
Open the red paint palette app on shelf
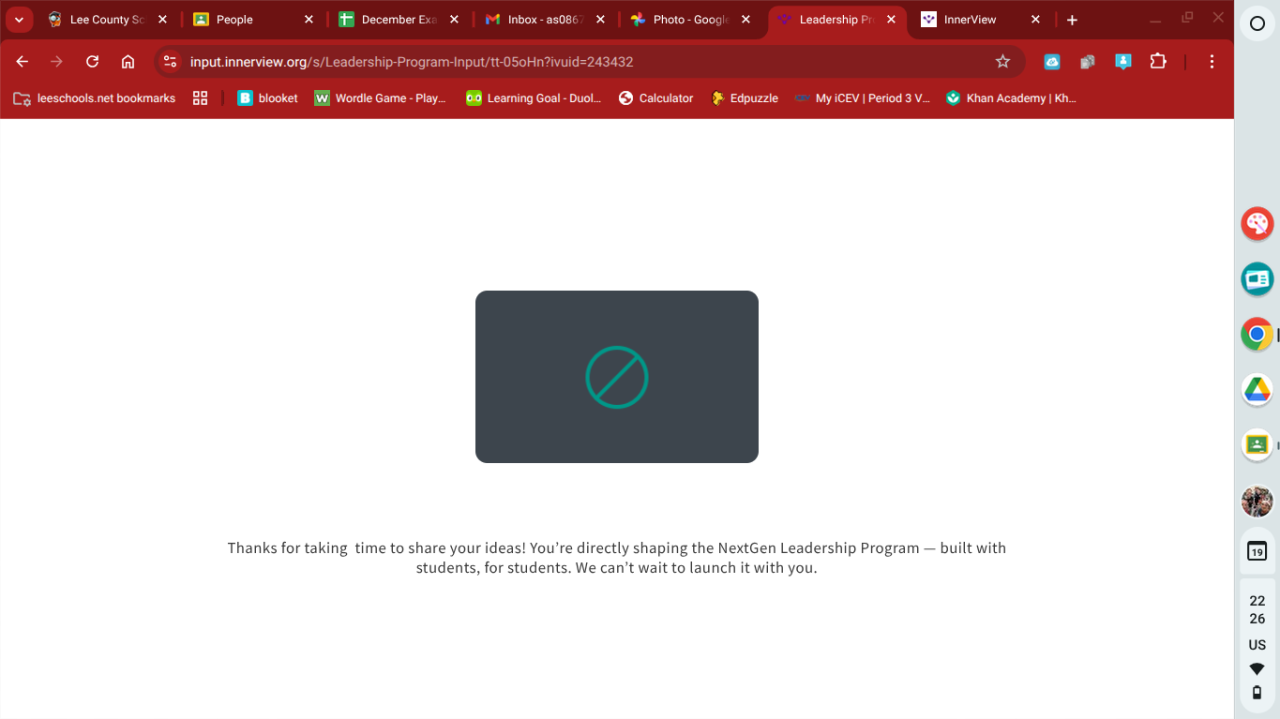[x=1257, y=224]
